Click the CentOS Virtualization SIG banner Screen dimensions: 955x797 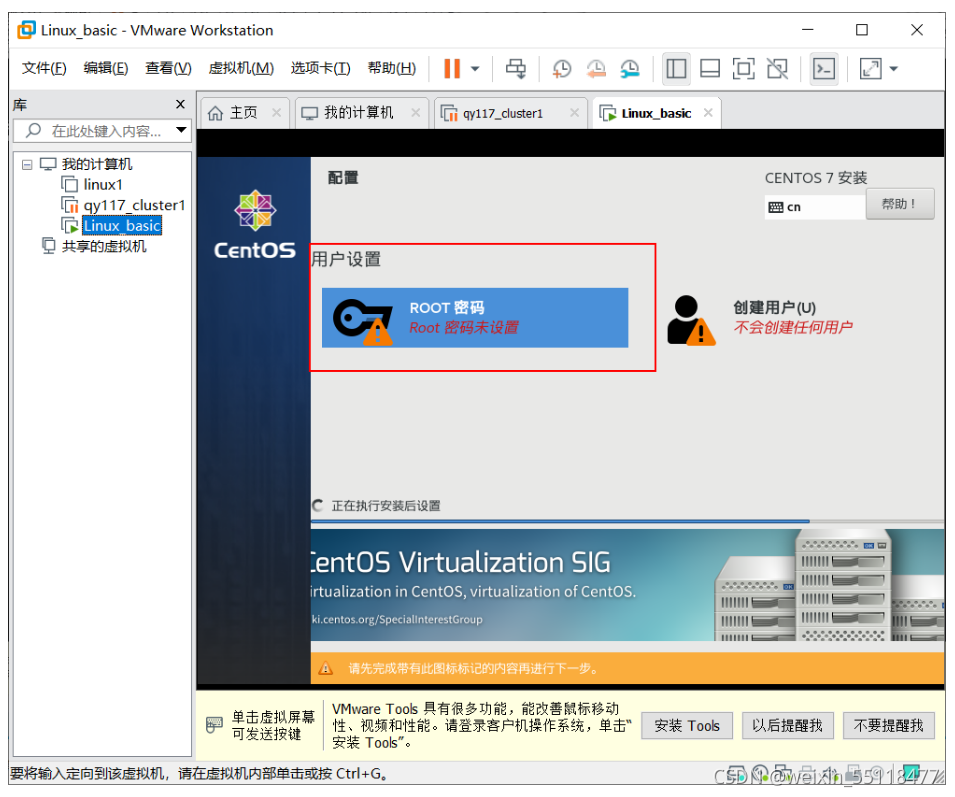pos(627,585)
